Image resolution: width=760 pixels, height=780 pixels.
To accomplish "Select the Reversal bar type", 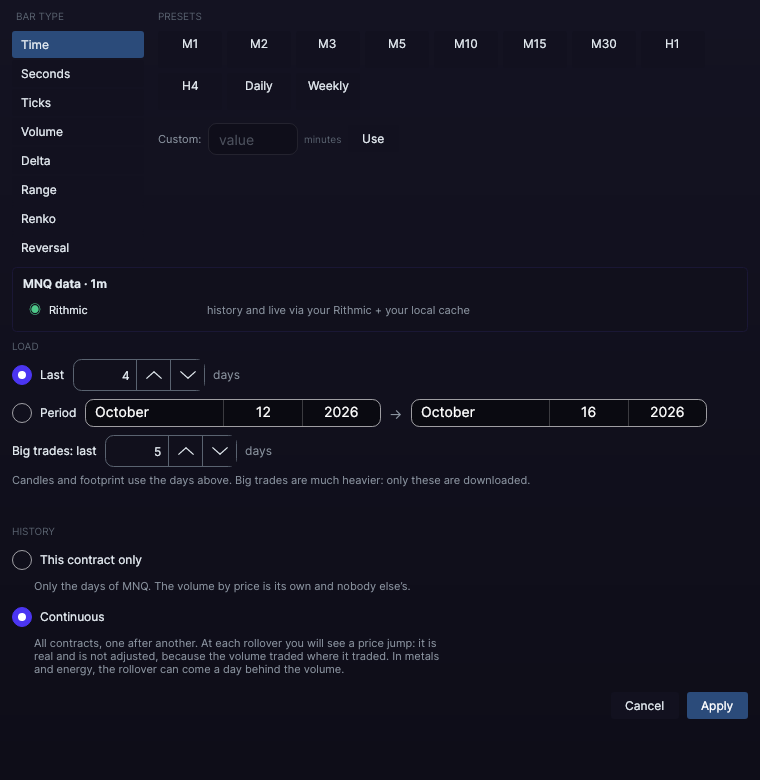I will pyautogui.click(x=78, y=248).
